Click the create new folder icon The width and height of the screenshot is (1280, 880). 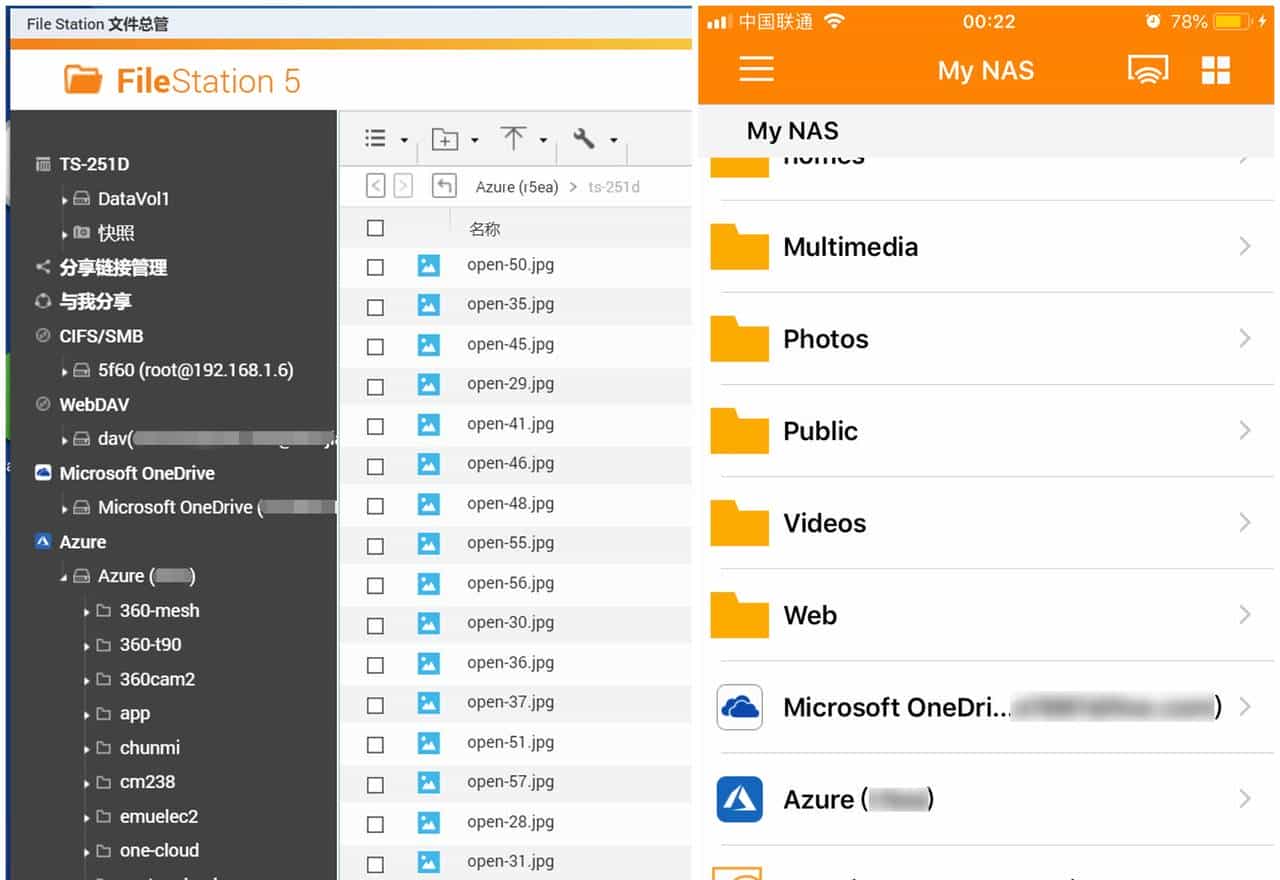point(445,140)
